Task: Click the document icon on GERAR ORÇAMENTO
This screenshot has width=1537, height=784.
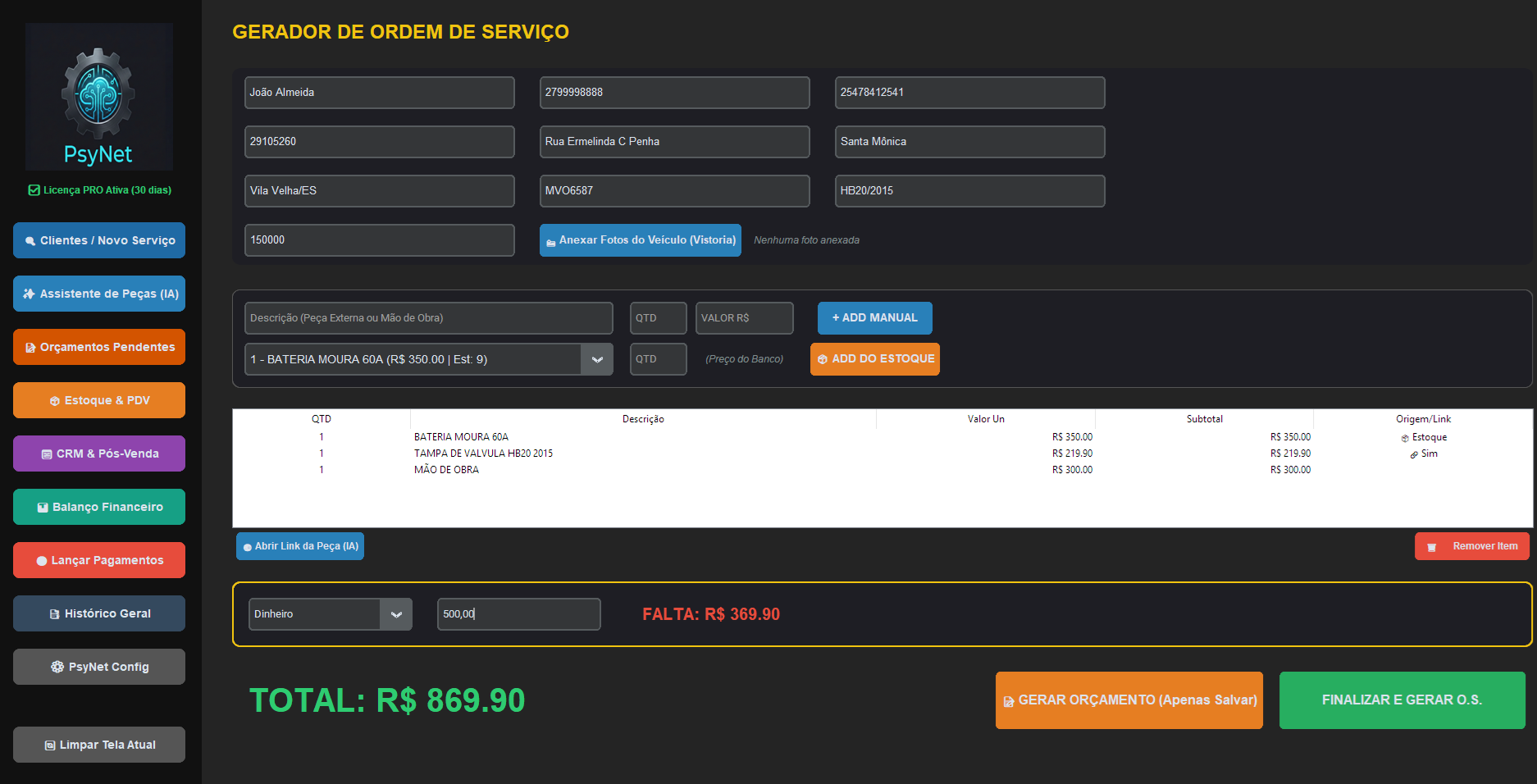Action: click(x=1009, y=701)
